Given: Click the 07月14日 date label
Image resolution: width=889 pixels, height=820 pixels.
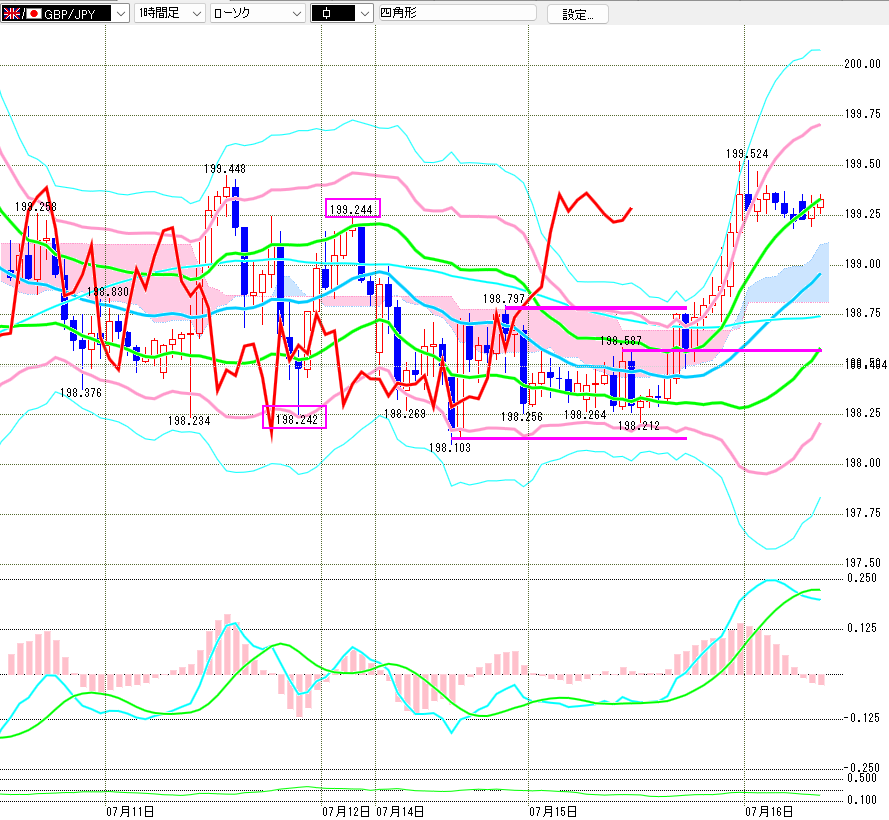Looking at the screenshot, I should (x=400, y=811).
